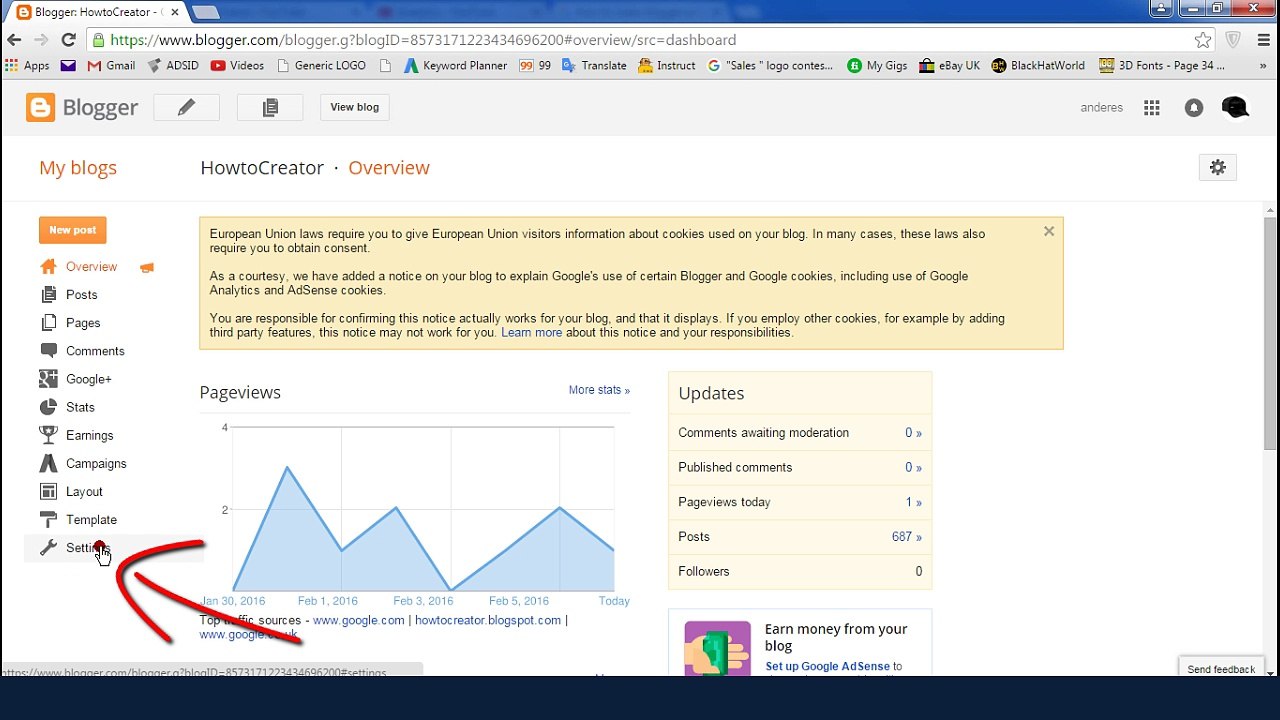Open a new browser tab
This screenshot has width=1280, height=720.
[x=205, y=12]
